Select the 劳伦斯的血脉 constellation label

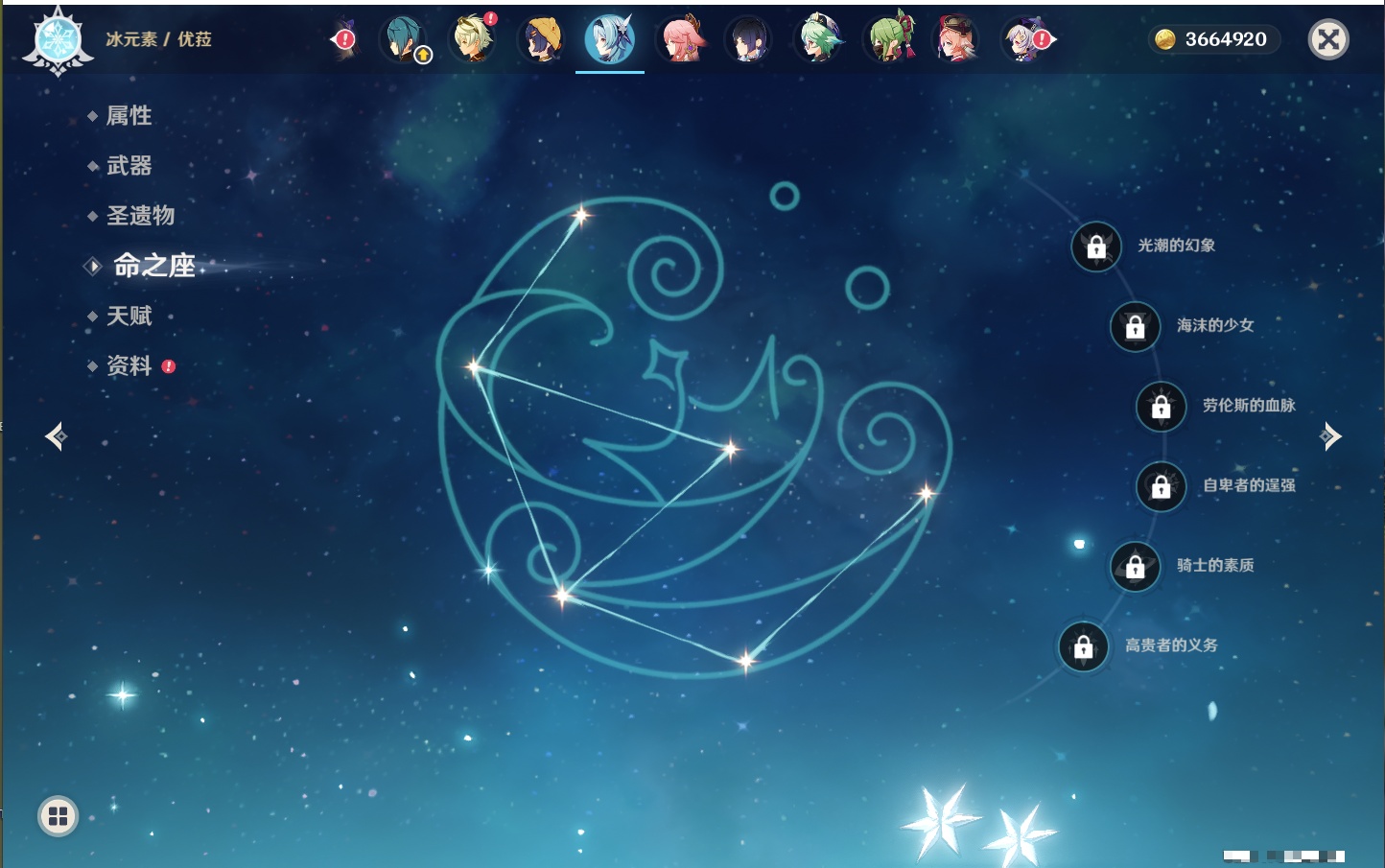(x=1250, y=406)
